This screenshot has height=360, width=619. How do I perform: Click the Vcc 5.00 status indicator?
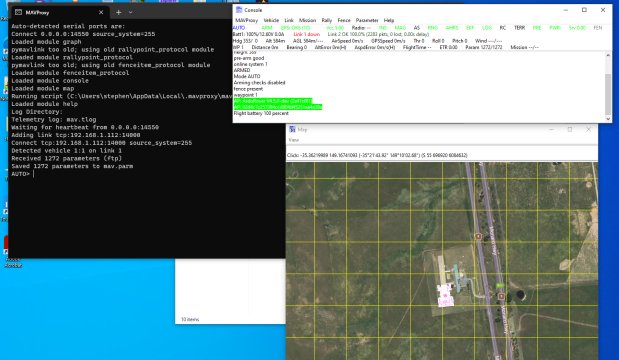(335, 28)
